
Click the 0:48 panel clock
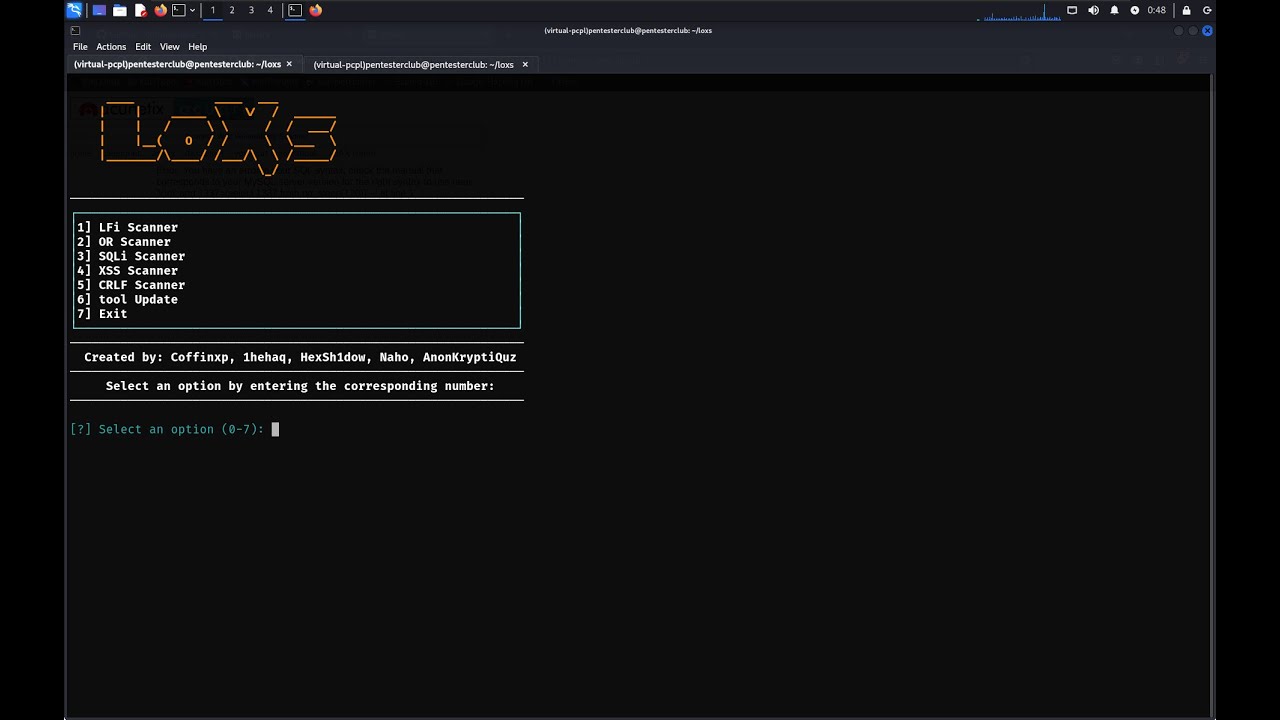1157,10
